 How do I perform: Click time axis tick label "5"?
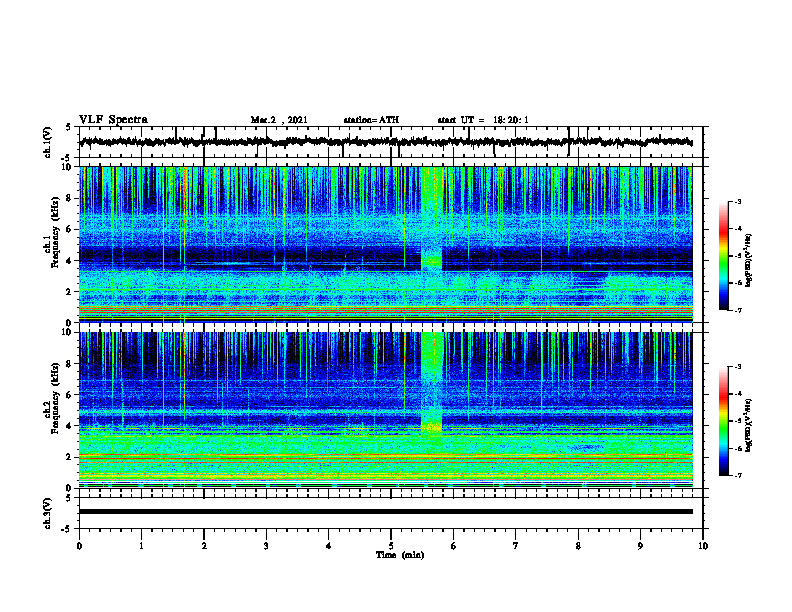click(x=391, y=546)
